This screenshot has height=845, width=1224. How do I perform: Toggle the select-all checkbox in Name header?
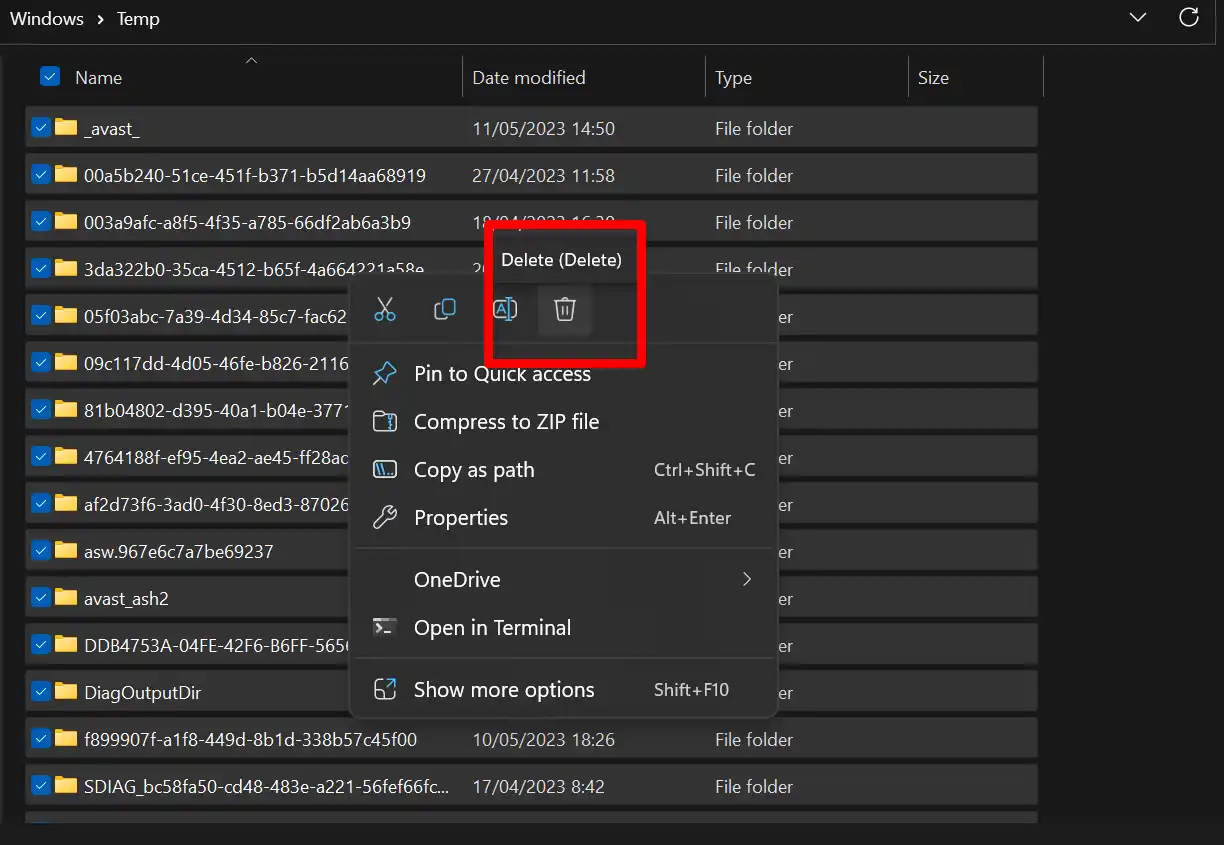tap(50, 76)
